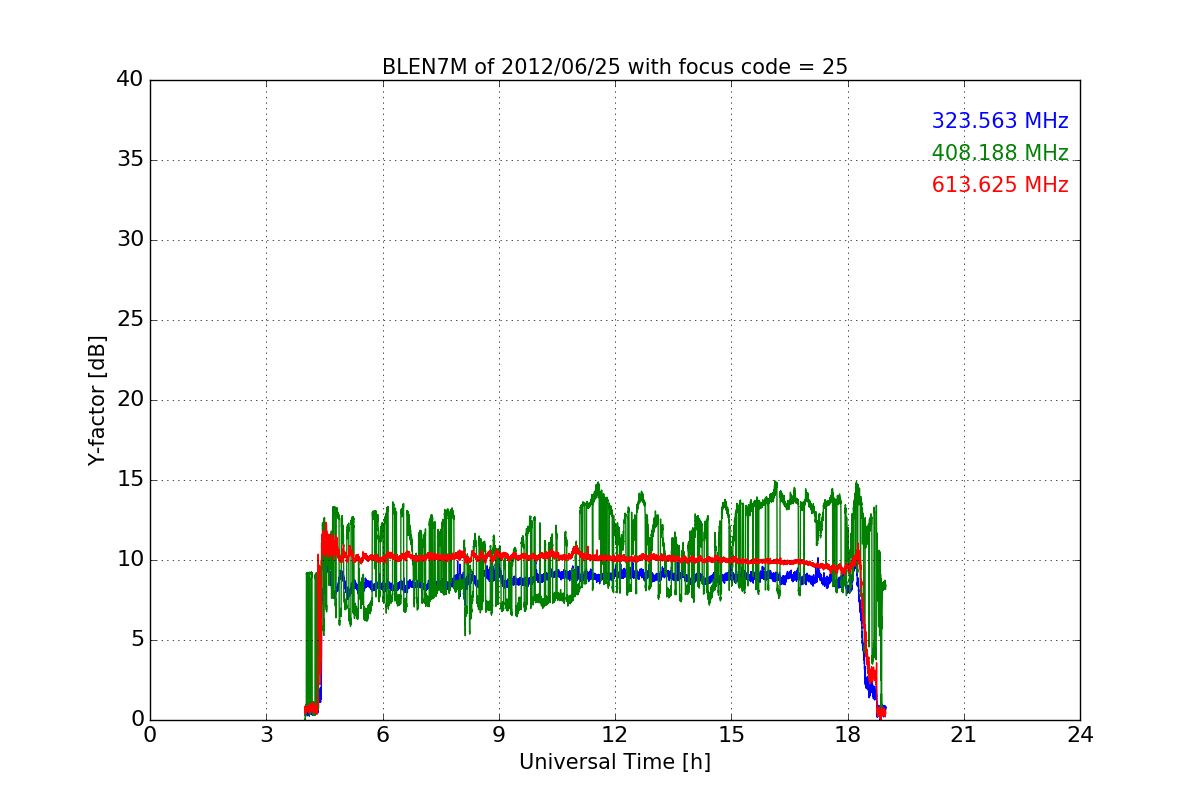The width and height of the screenshot is (1200, 800).
Task: Click the y-axis tick label 15
Action: point(130,480)
